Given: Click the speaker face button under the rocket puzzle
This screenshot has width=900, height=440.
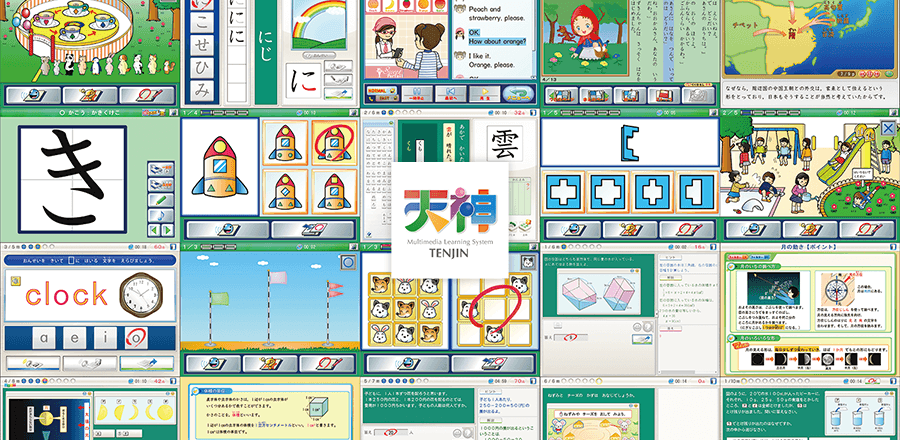Looking at the screenshot, I should coord(228,229).
